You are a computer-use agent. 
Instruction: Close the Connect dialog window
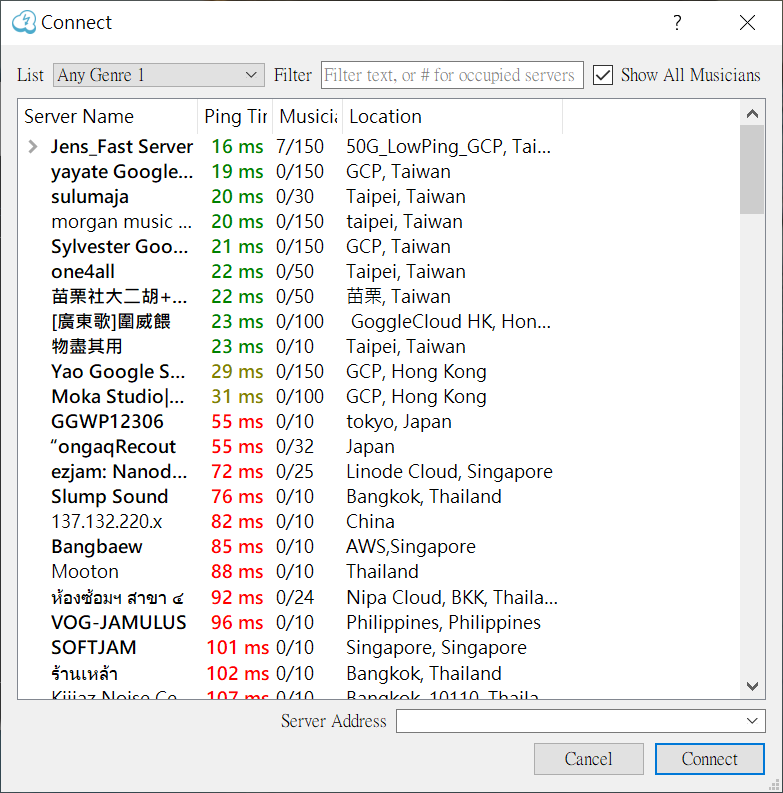point(747,22)
